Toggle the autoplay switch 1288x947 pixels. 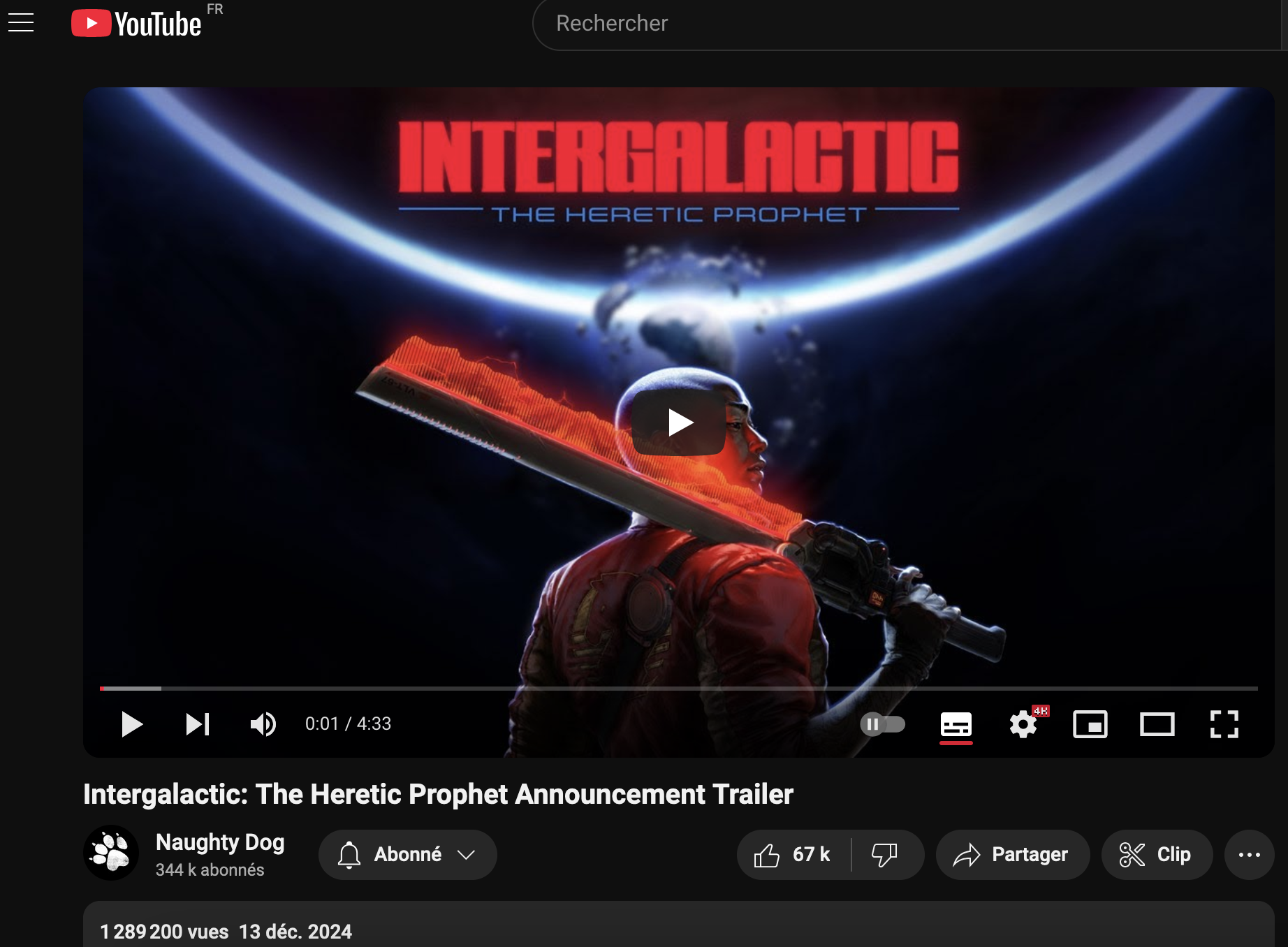882,724
